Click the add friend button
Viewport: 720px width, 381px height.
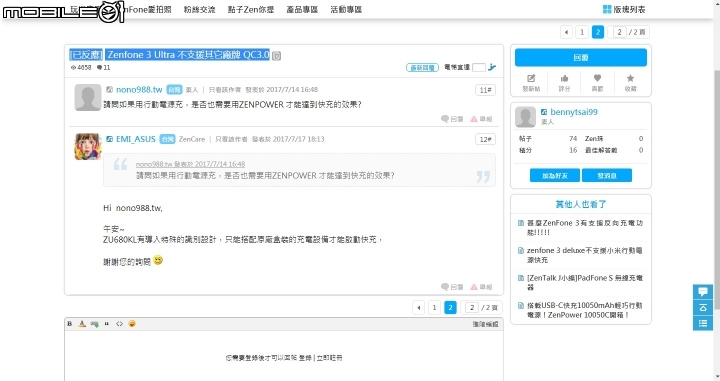tap(555, 175)
